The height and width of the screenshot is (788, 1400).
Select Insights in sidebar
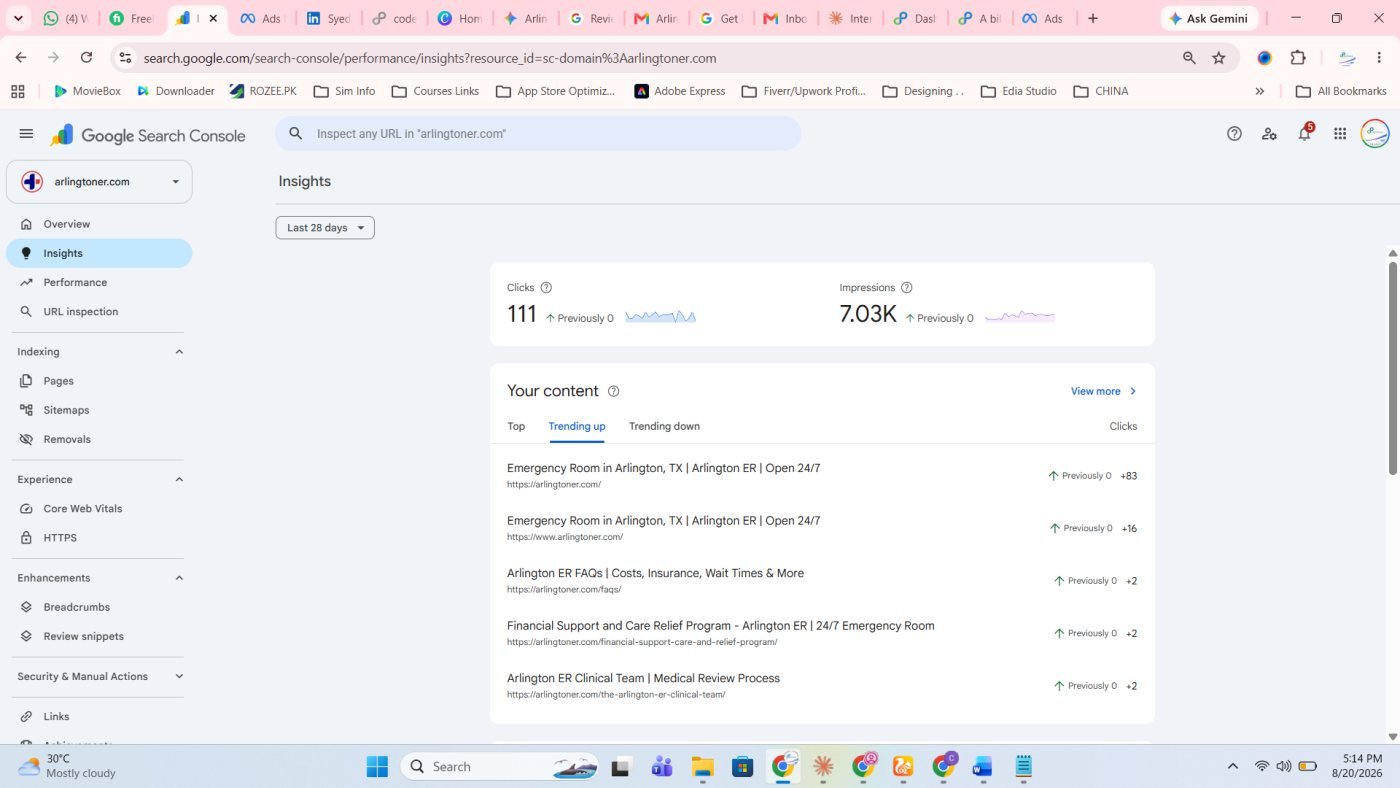click(x=99, y=253)
